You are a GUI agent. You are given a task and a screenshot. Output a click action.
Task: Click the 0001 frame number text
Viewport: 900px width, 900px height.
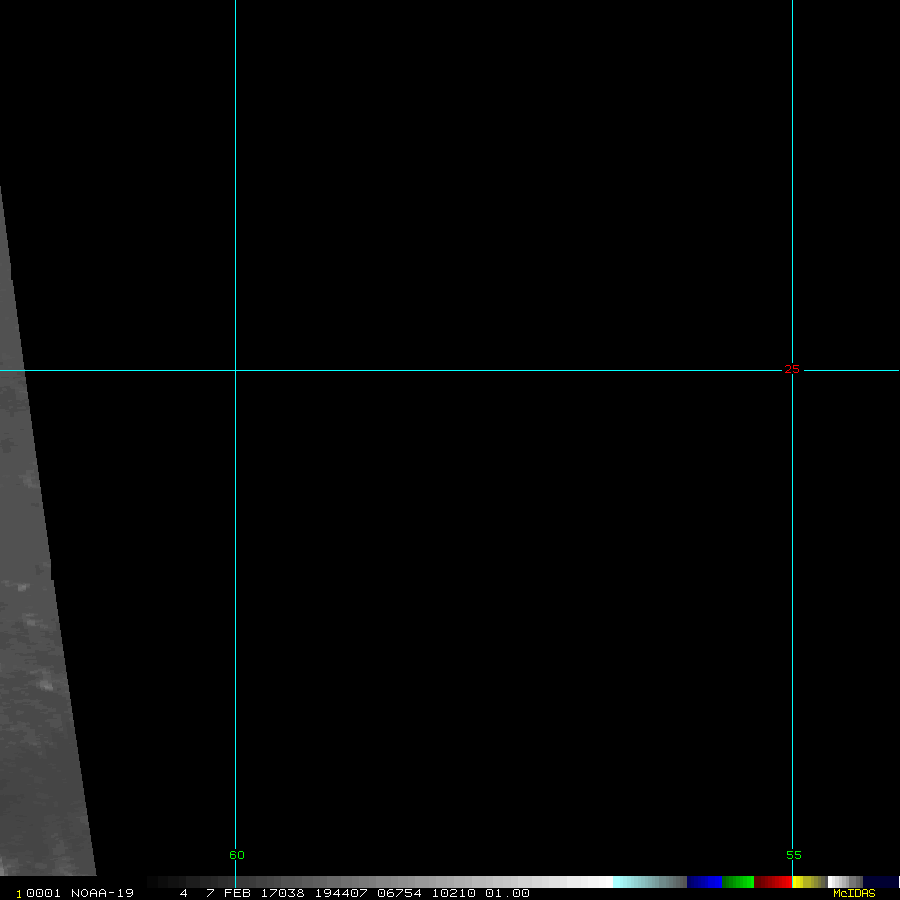(x=43, y=893)
